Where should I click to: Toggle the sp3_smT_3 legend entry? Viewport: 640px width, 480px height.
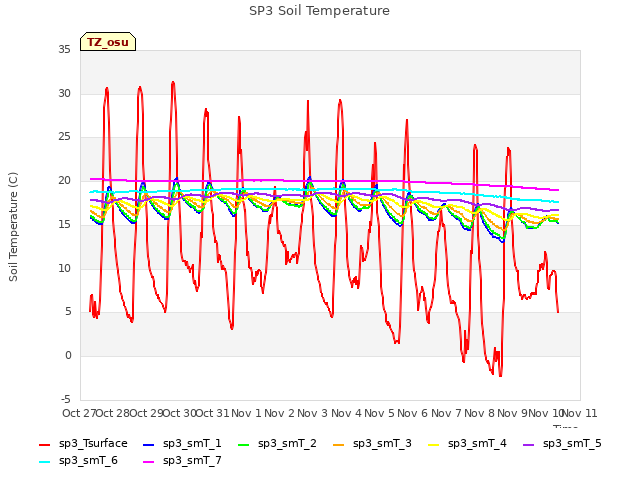372,443
